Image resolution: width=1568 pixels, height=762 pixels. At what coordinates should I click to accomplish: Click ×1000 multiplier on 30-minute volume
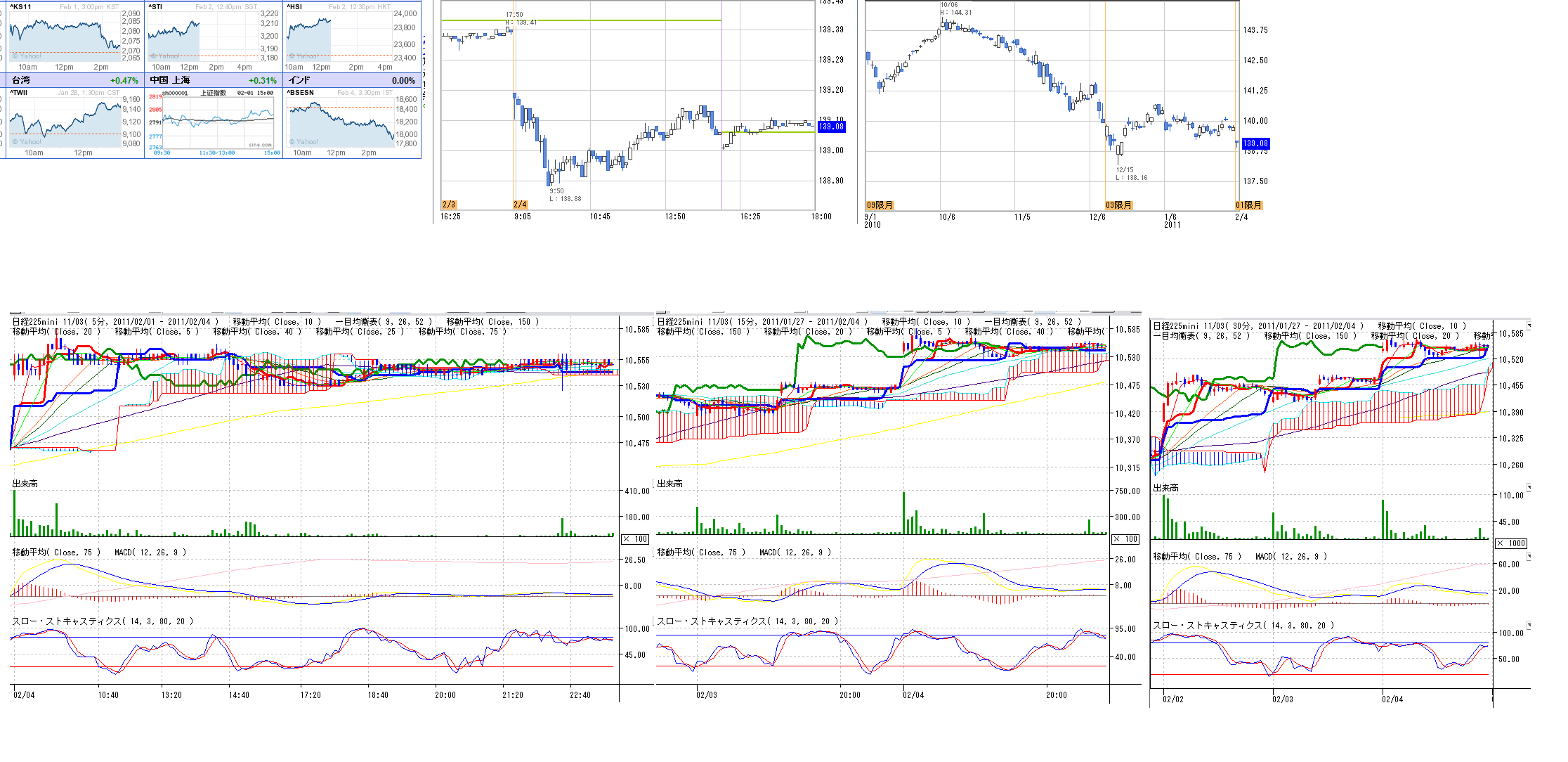(1510, 543)
